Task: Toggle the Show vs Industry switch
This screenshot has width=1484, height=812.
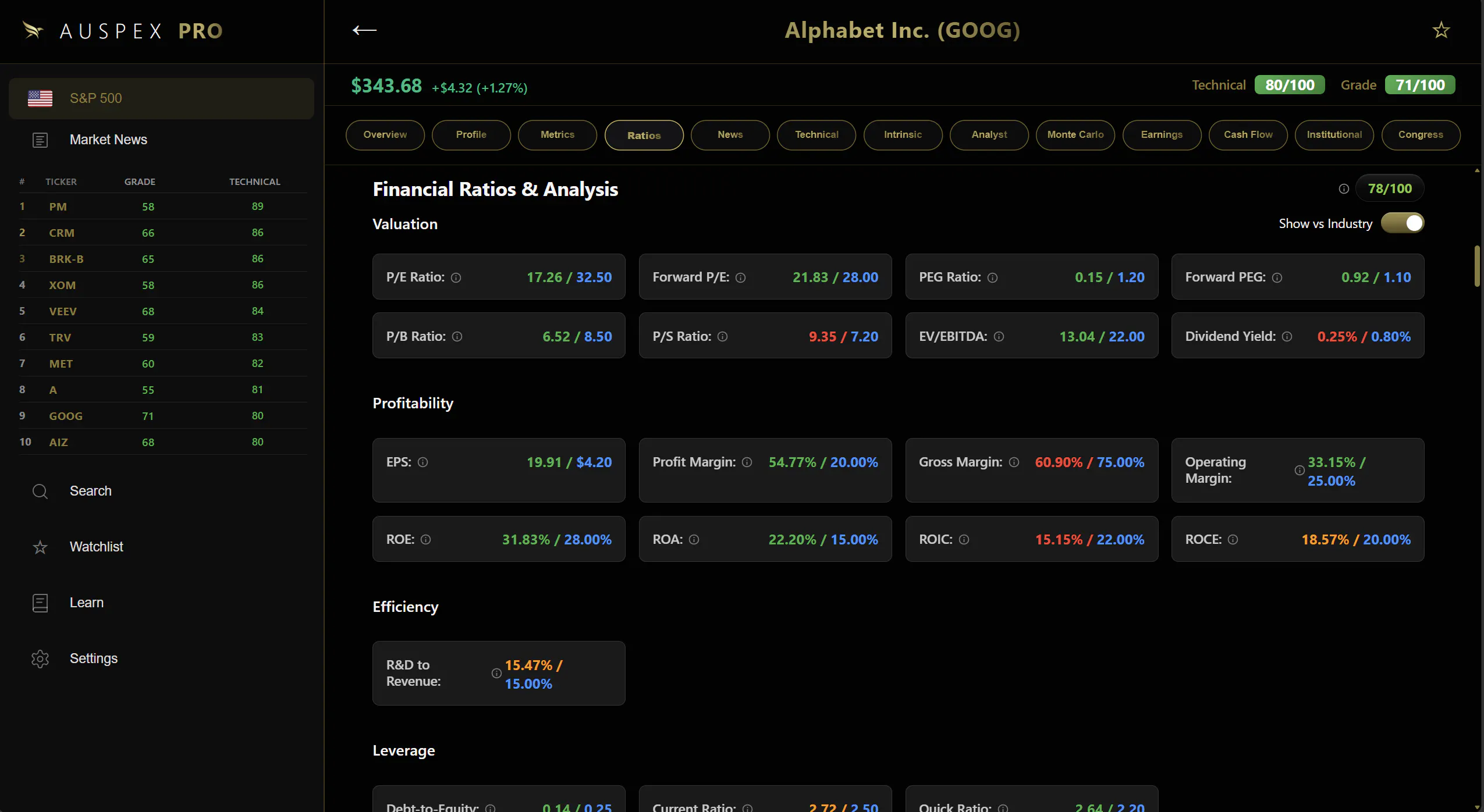Action: click(x=1403, y=223)
